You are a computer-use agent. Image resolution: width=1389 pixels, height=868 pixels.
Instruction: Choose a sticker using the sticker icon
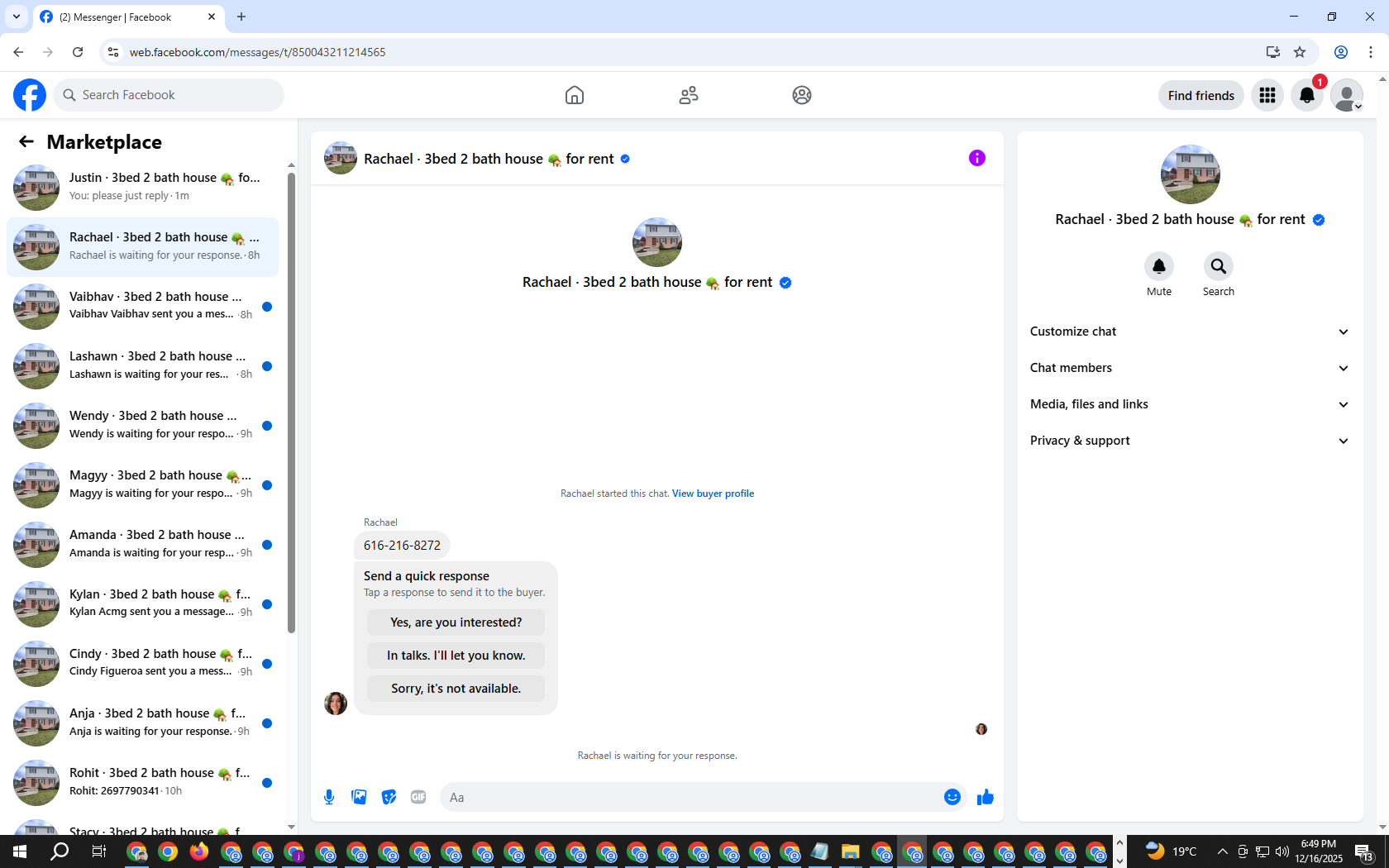click(389, 797)
